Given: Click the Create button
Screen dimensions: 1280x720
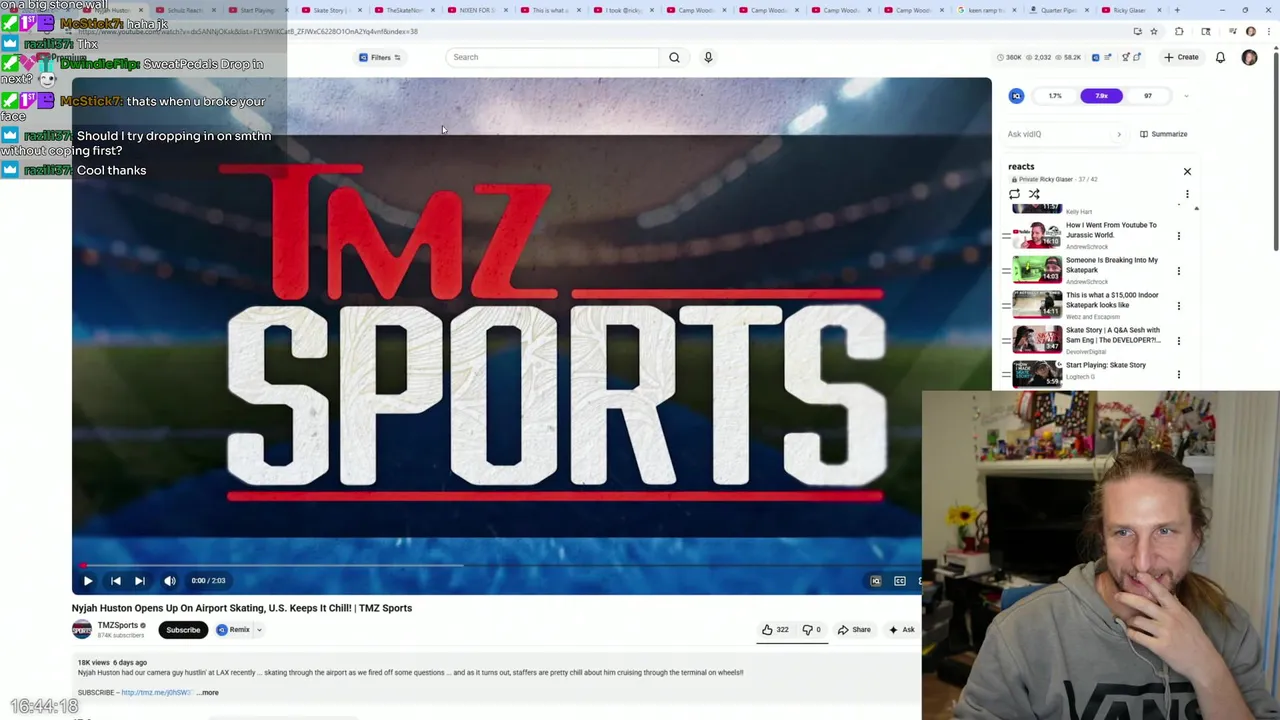Looking at the screenshot, I should [1181, 57].
